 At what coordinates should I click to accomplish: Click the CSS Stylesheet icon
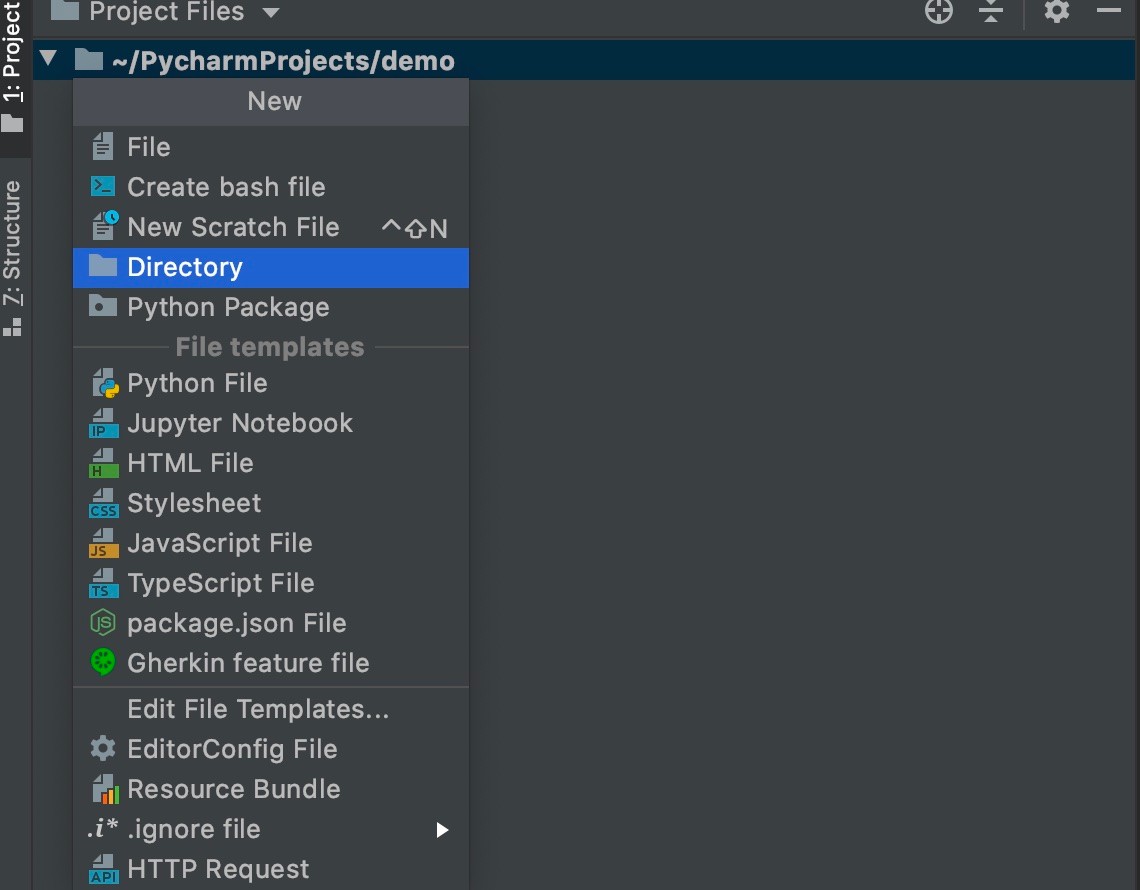103,503
